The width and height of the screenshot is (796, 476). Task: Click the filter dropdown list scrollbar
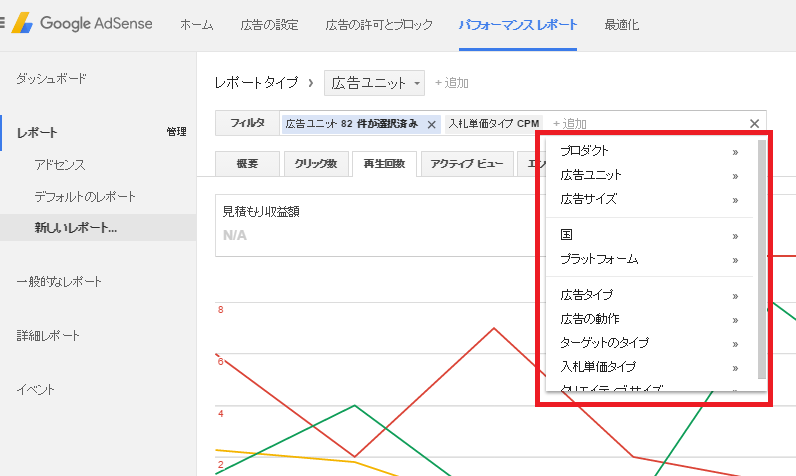[761, 259]
